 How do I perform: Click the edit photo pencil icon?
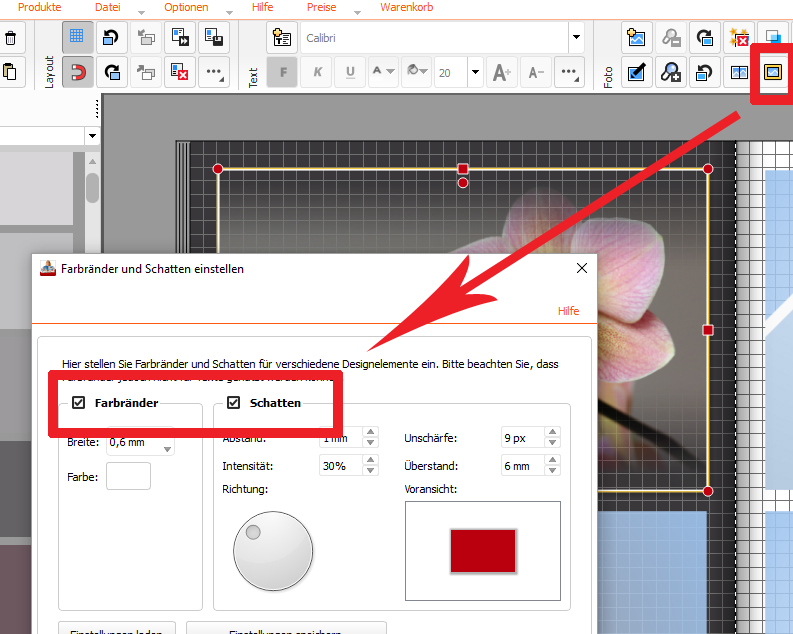pos(636,72)
